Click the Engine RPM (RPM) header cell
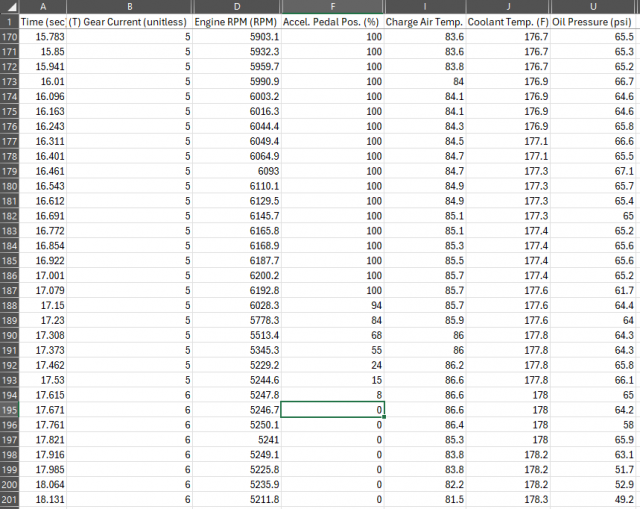The width and height of the screenshot is (640, 509). 237,21
